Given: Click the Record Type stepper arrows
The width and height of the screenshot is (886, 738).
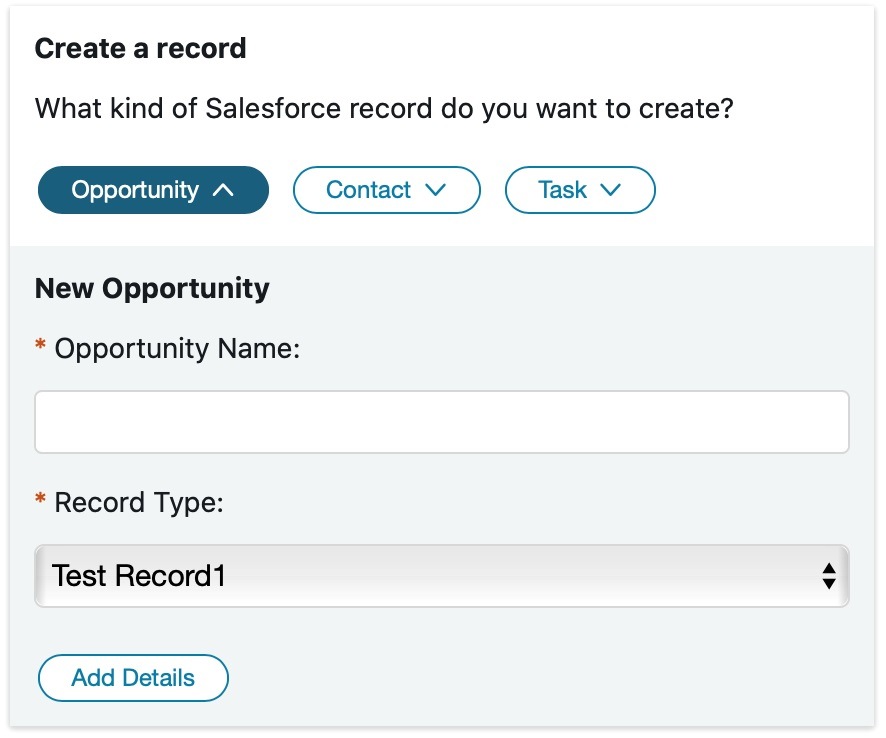Looking at the screenshot, I should point(828,576).
